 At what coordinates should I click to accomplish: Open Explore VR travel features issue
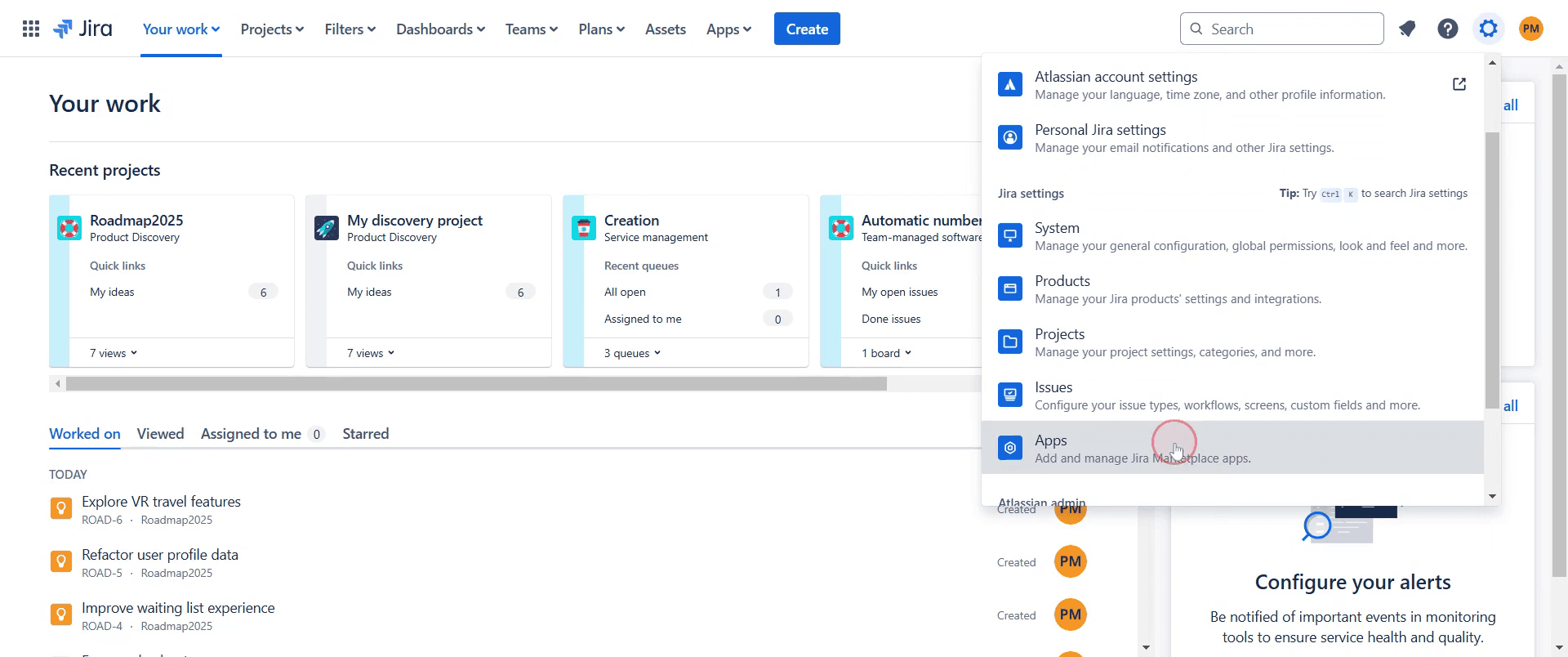[161, 502]
